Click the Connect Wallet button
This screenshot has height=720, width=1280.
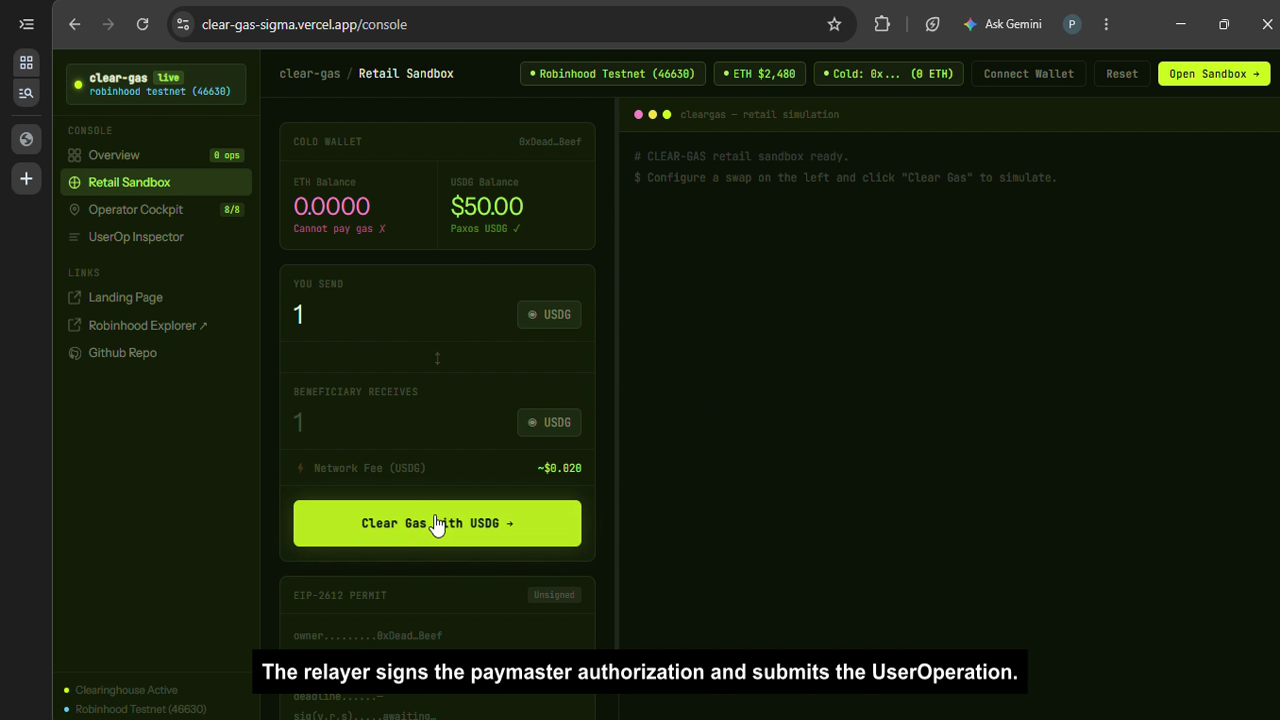coord(1028,74)
